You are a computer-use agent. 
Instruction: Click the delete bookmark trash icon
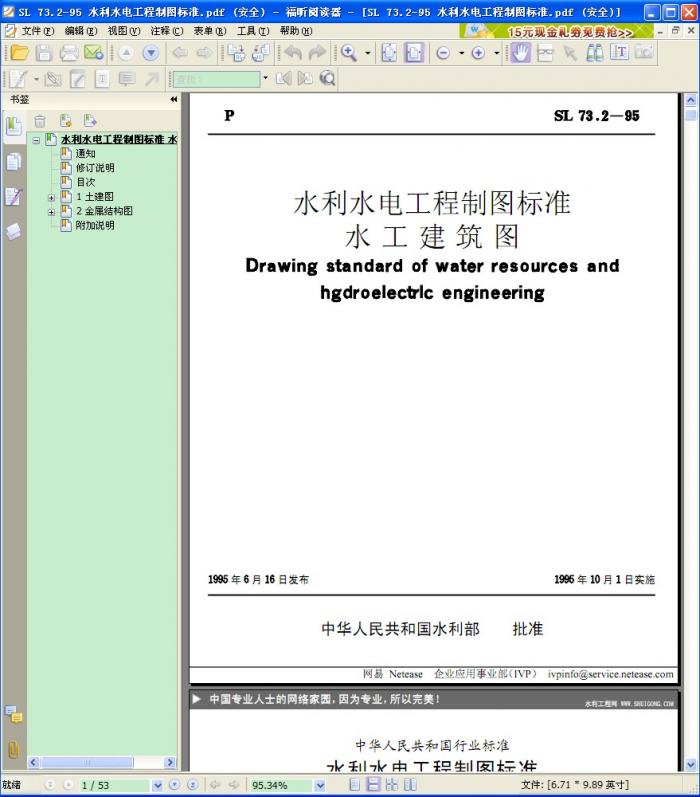pos(40,121)
